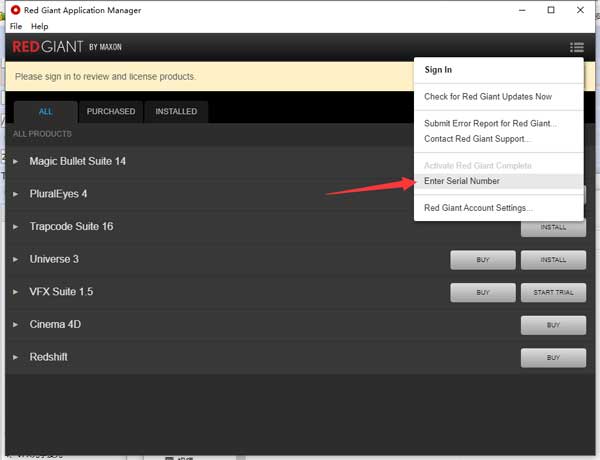This screenshot has height=460, width=600.
Task: Expand Trapcode Suite 16 disclosure triangle
Action: (x=16, y=227)
